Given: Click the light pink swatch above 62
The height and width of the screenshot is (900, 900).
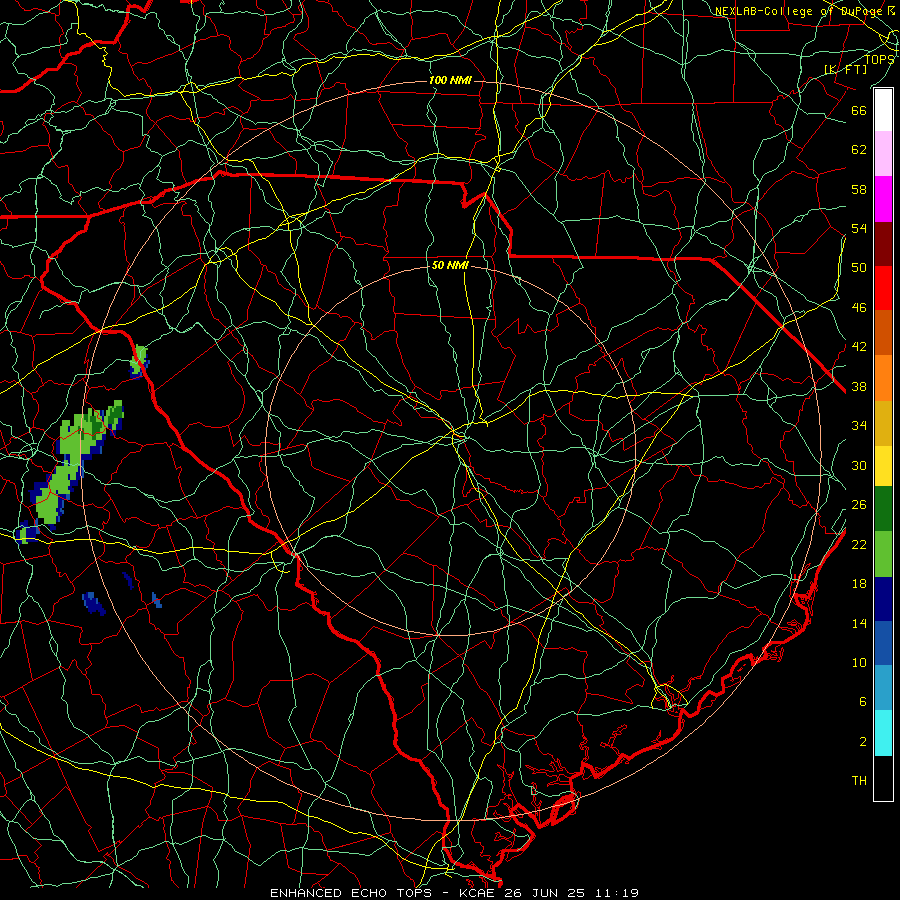Looking at the screenshot, I should (883, 154).
